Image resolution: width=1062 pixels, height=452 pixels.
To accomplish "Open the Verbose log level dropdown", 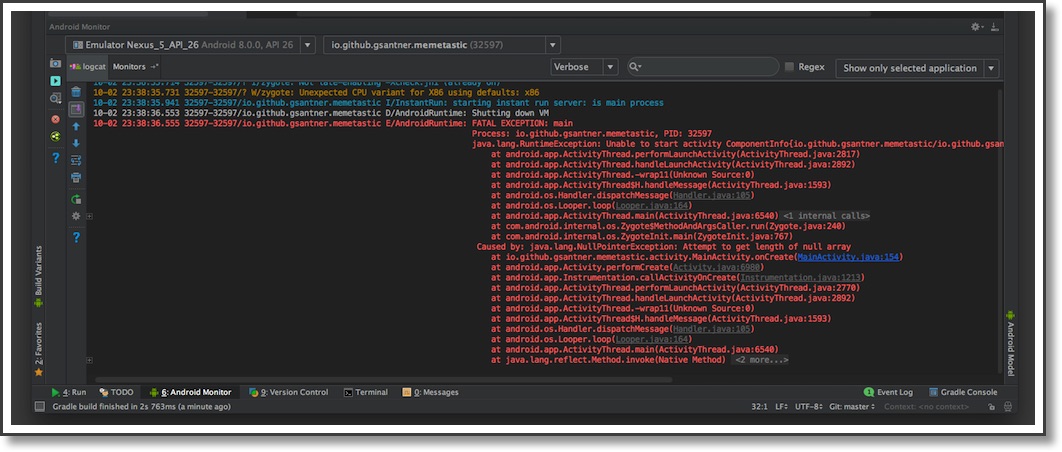I will tap(584, 67).
